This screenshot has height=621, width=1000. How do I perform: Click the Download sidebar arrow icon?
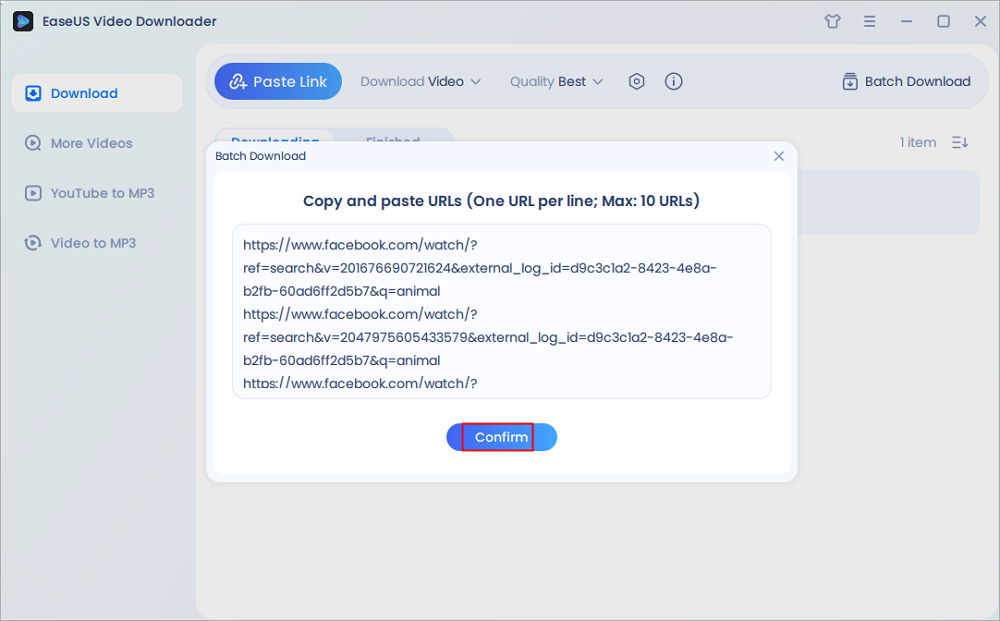click(33, 94)
